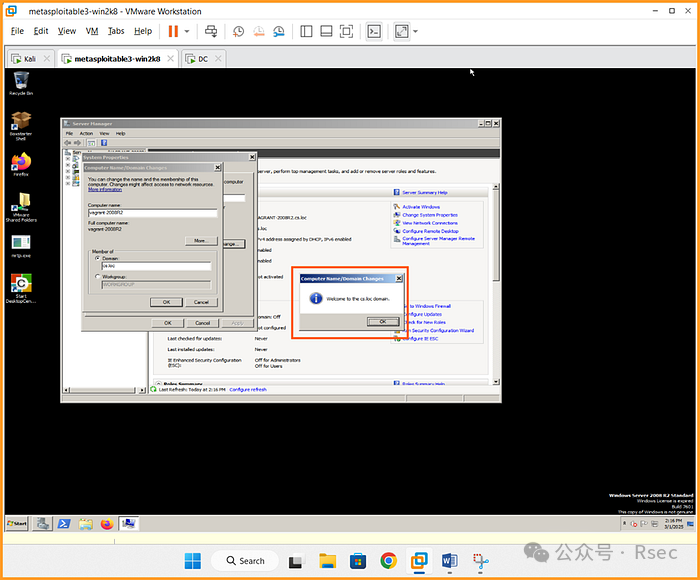The height and width of the screenshot is (580, 700).
Task: Expand the first Server Manager tree node
Action: tap(68, 158)
